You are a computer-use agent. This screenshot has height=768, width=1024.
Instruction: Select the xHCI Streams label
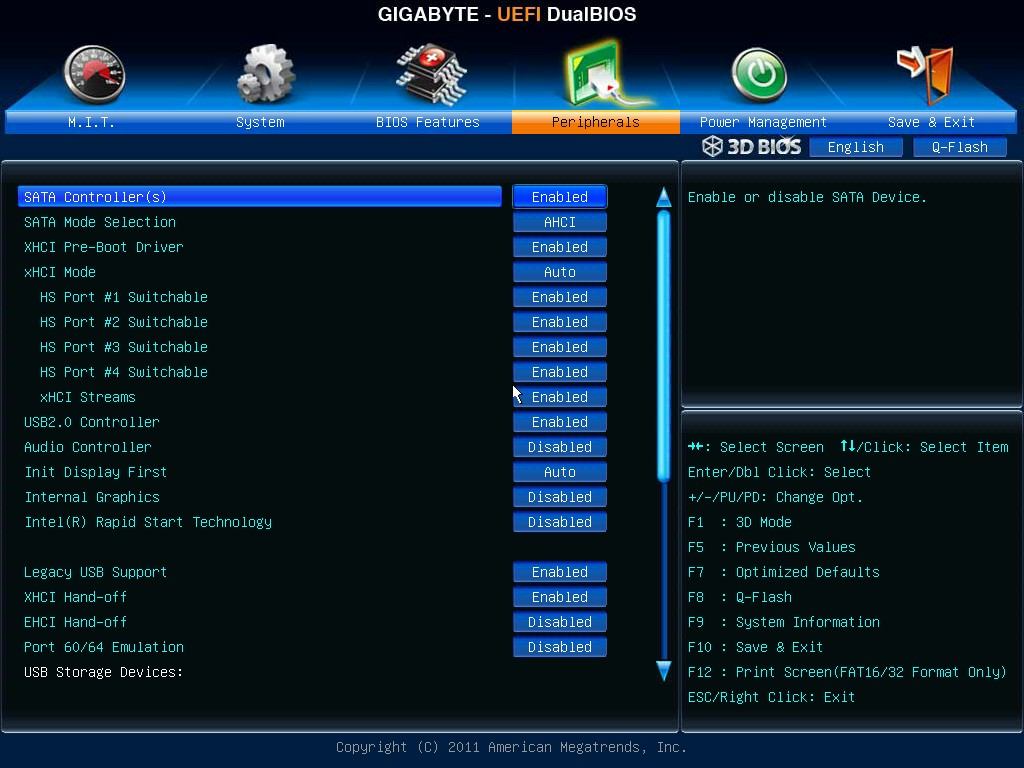click(88, 397)
